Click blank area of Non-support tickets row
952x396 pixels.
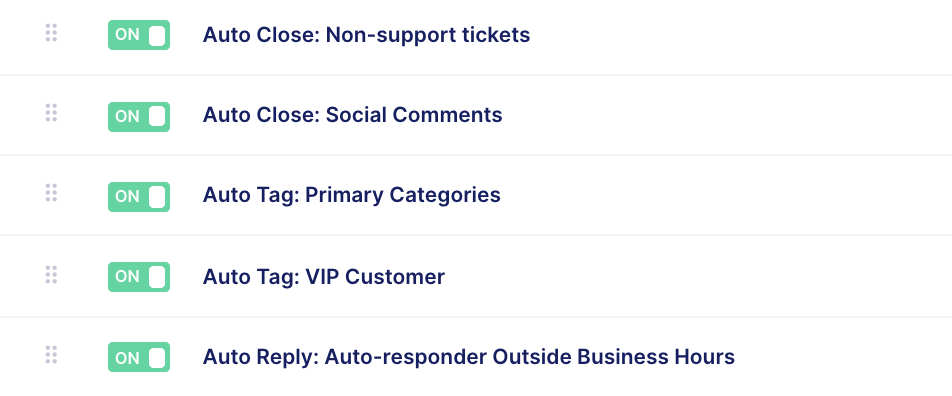[x=741, y=36]
